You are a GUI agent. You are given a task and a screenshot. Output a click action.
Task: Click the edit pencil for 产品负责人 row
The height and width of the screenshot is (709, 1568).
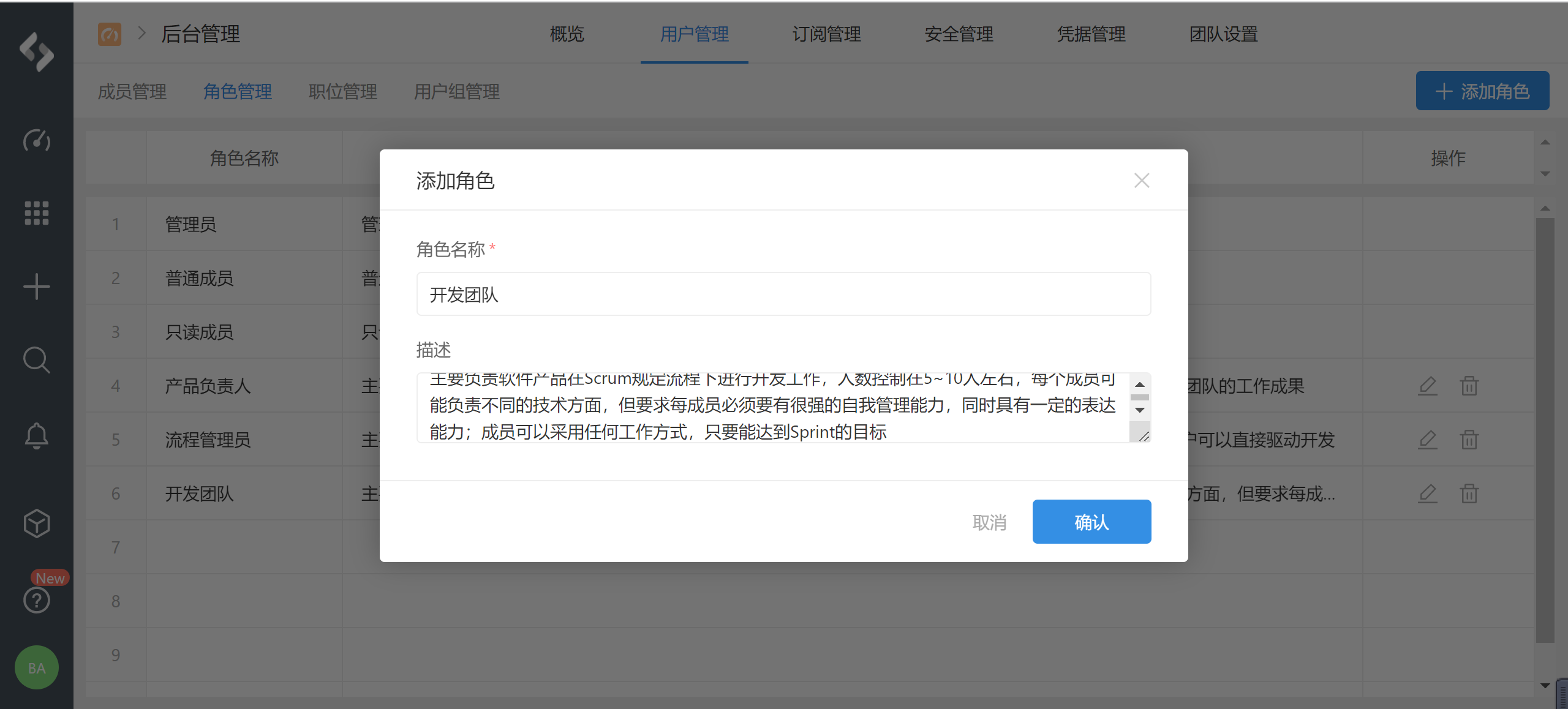(1427, 386)
